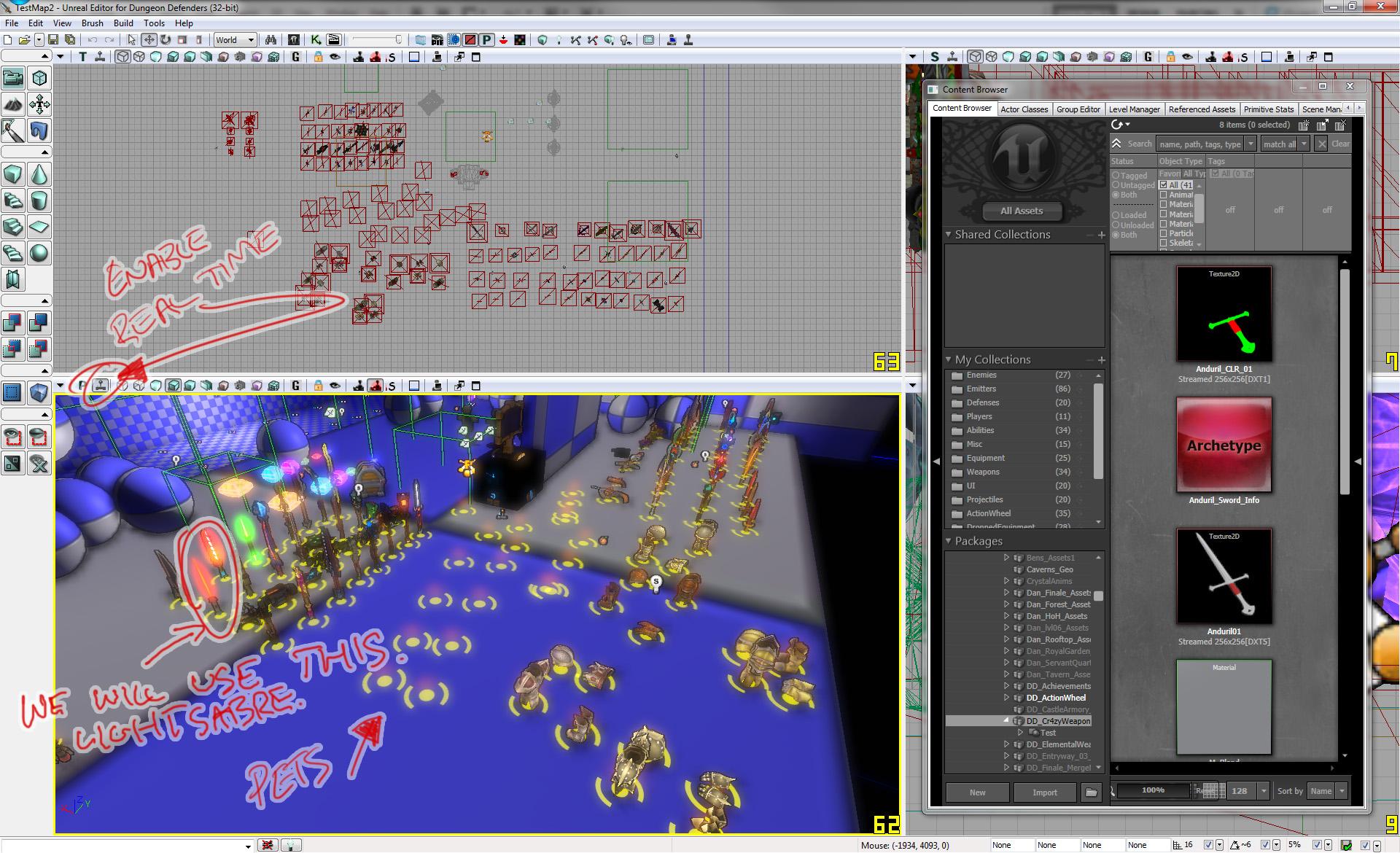Click the 100% thumbnail zoom slider
1400x853 pixels.
pos(1153,790)
